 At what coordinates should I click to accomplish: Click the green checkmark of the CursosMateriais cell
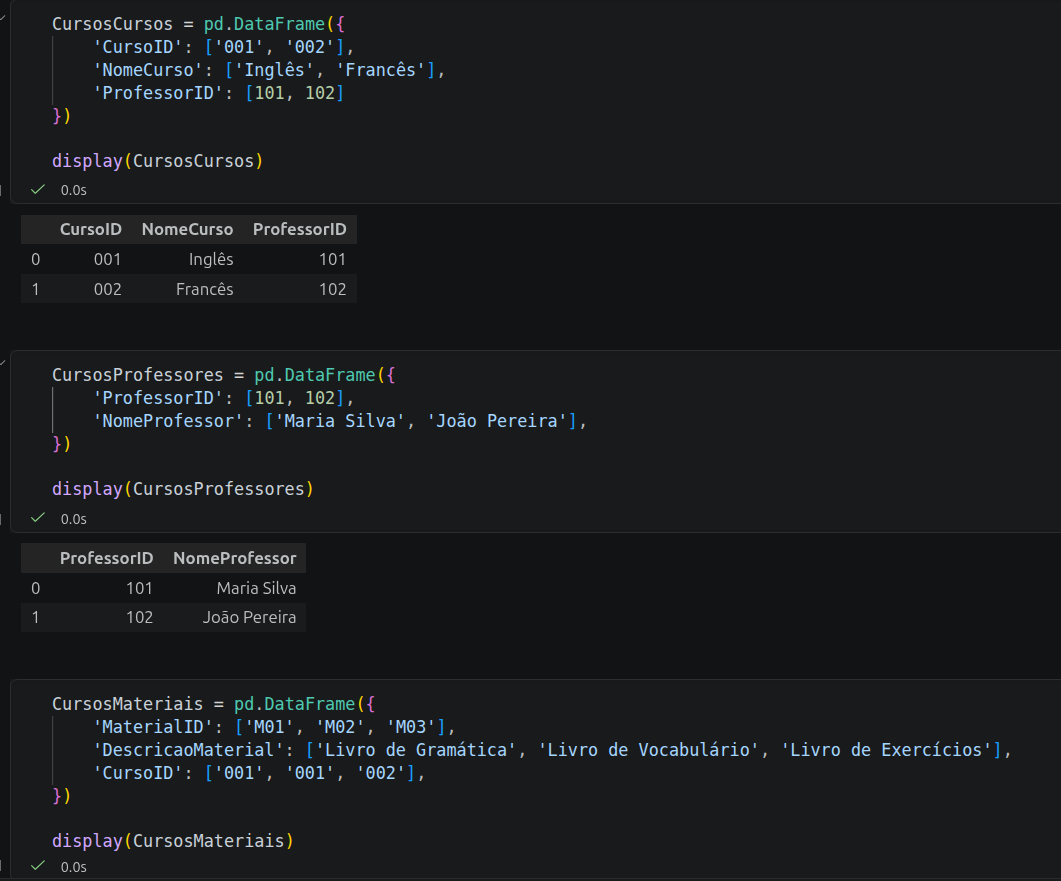38,865
